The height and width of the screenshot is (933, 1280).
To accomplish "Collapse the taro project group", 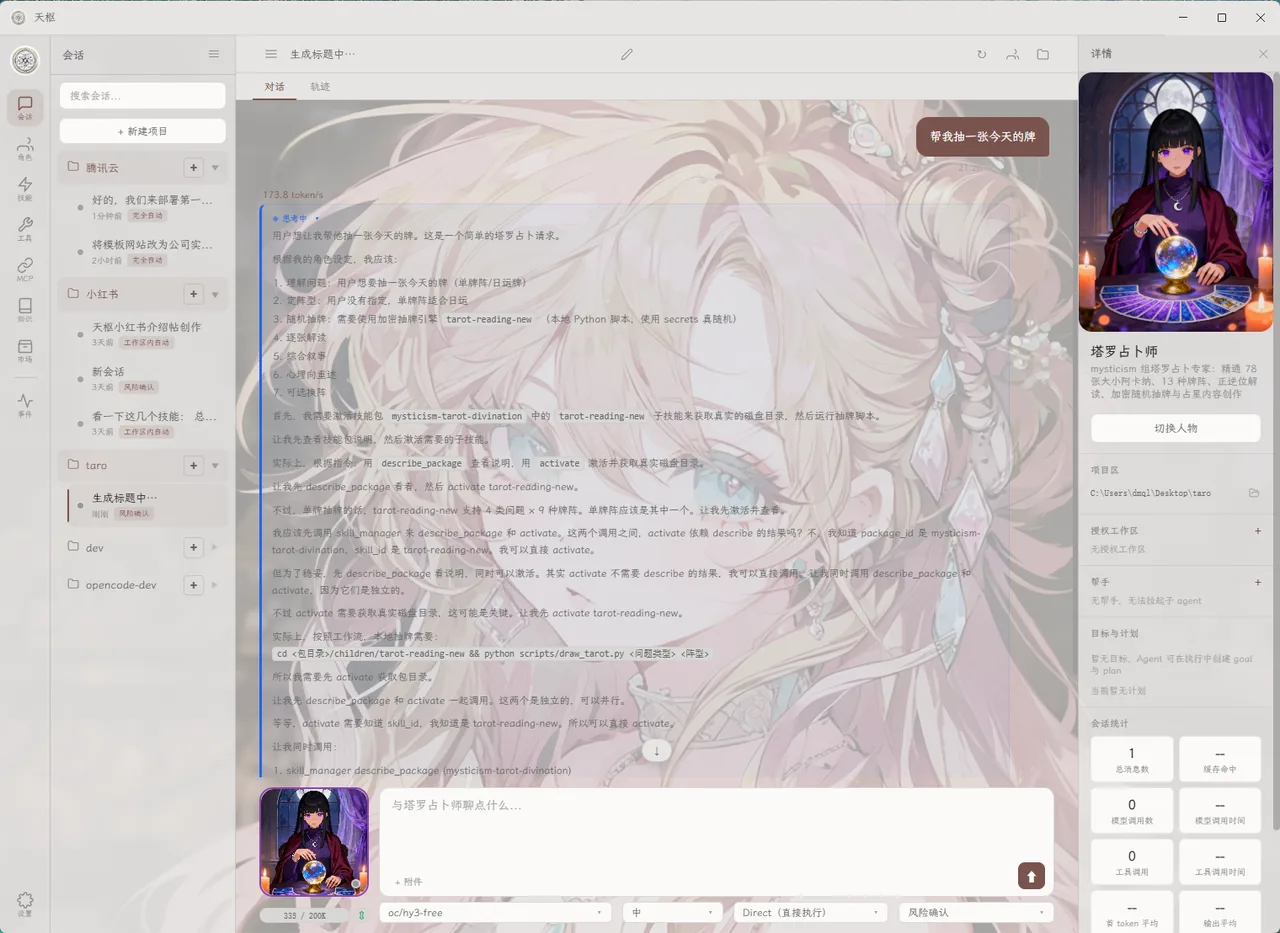I will pyautogui.click(x=215, y=465).
